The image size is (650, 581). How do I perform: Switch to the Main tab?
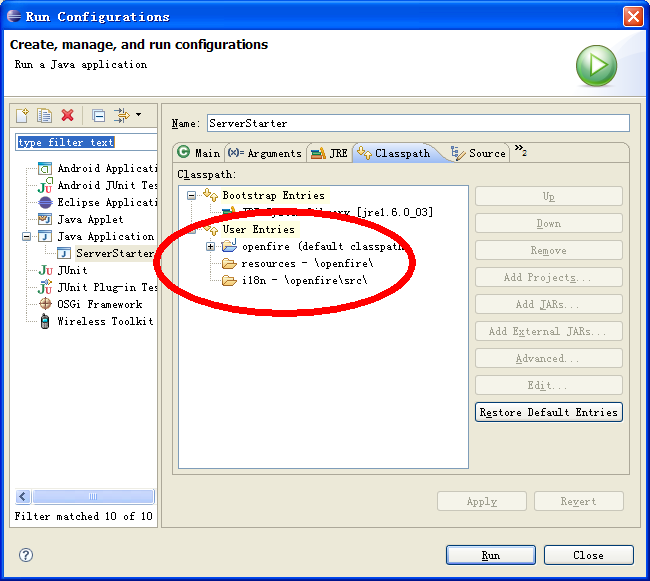(x=199, y=153)
